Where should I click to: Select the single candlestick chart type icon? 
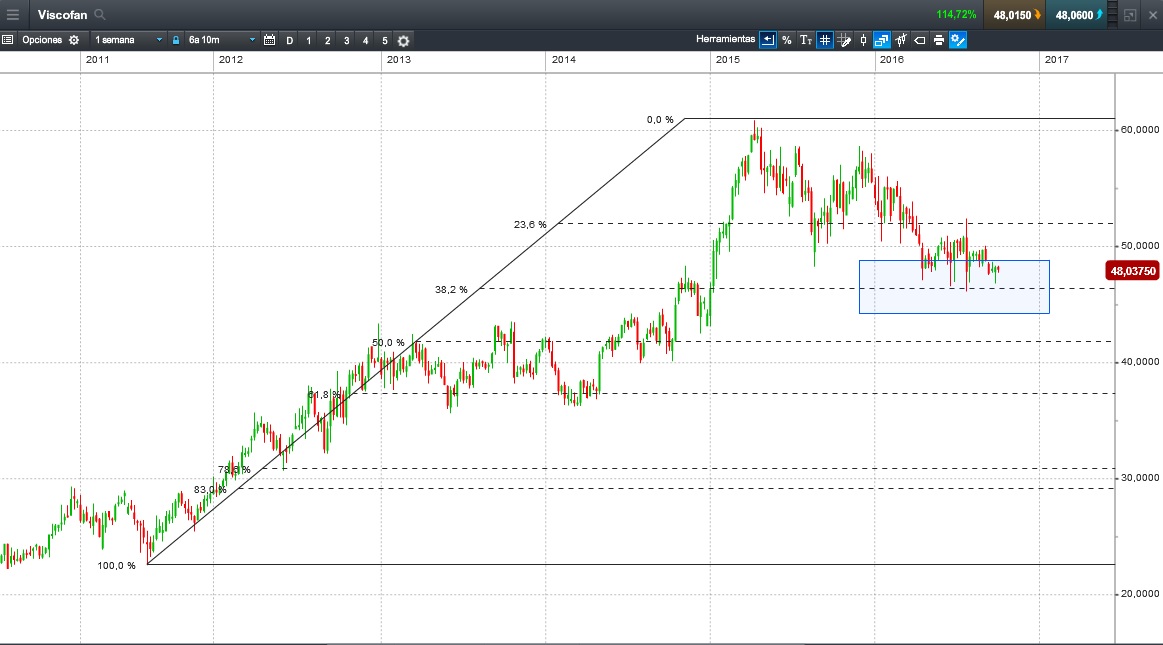(863, 40)
